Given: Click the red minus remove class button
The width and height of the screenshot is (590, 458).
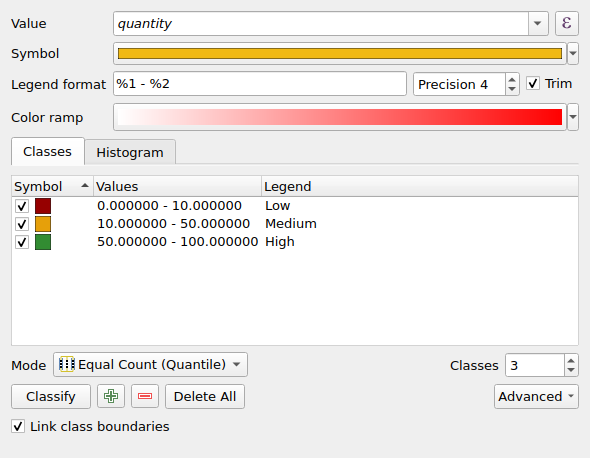Looking at the screenshot, I should 145,396.
